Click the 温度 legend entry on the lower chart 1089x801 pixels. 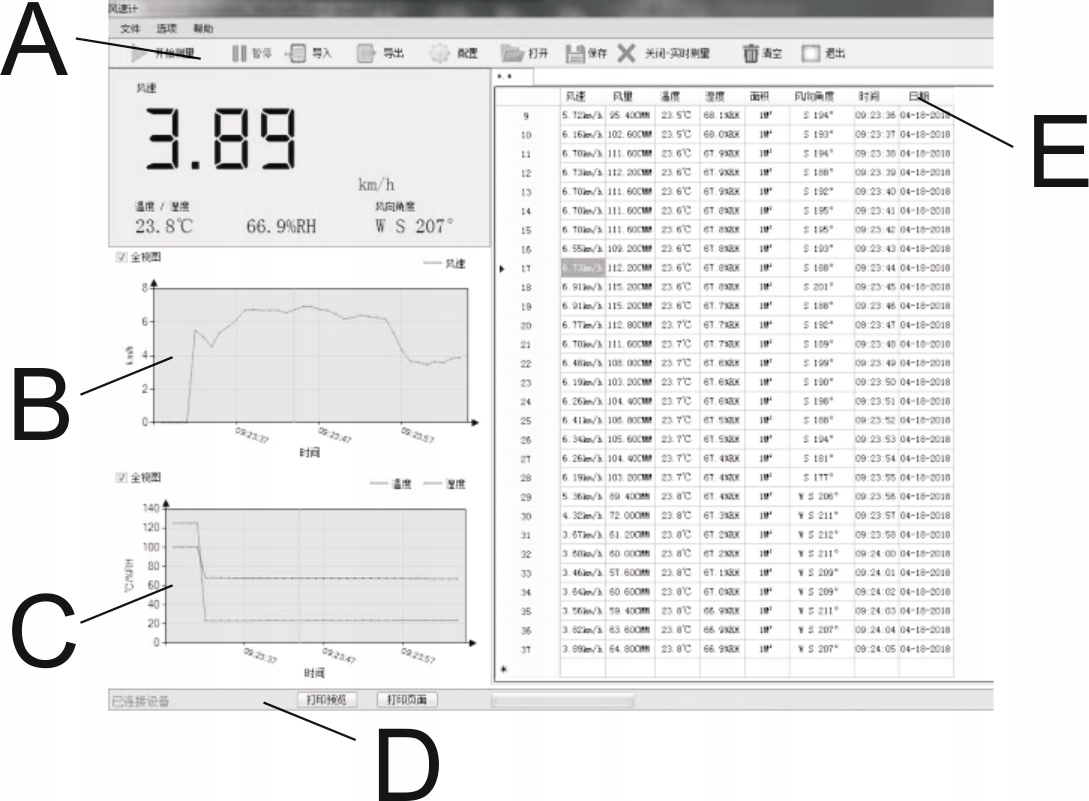click(x=391, y=484)
